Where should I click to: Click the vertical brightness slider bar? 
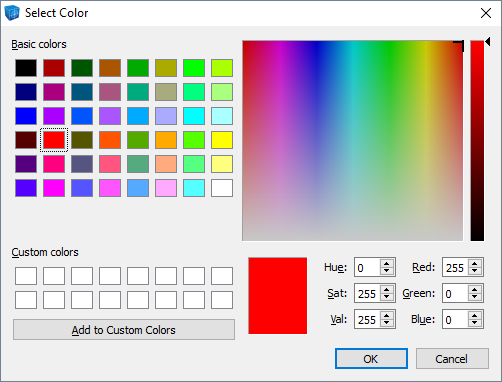tap(477, 141)
